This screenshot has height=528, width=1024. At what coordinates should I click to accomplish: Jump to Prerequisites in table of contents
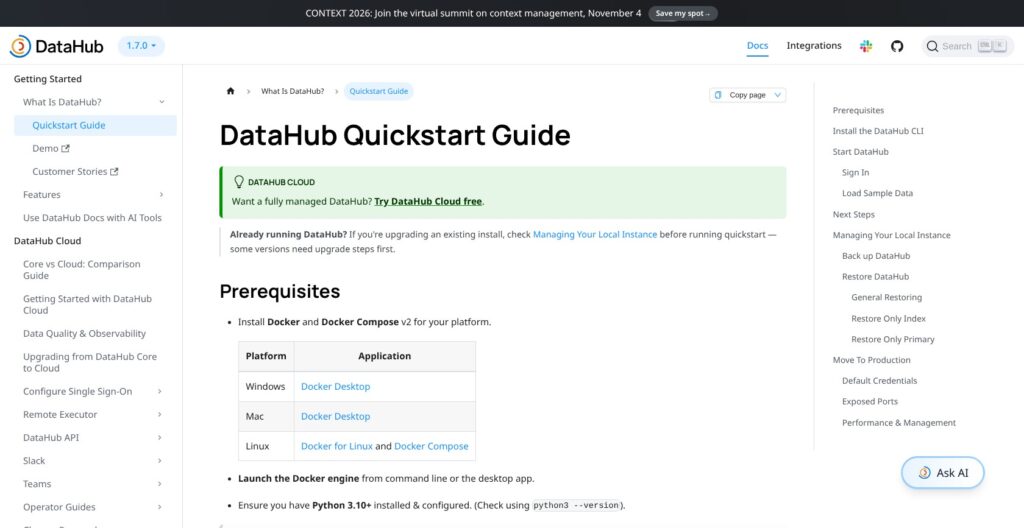click(858, 110)
